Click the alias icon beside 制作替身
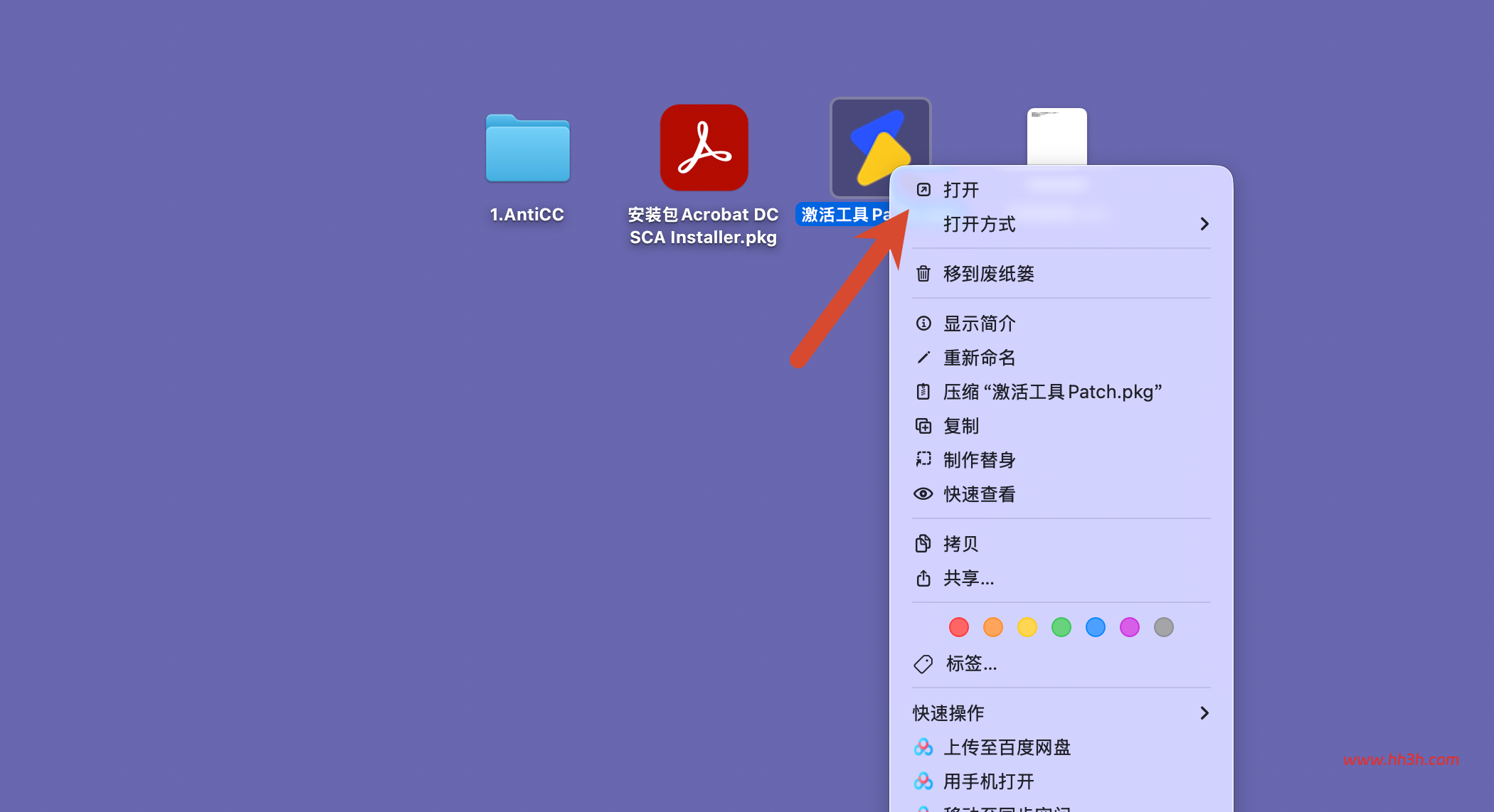Image resolution: width=1494 pixels, height=812 pixels. coord(923,460)
